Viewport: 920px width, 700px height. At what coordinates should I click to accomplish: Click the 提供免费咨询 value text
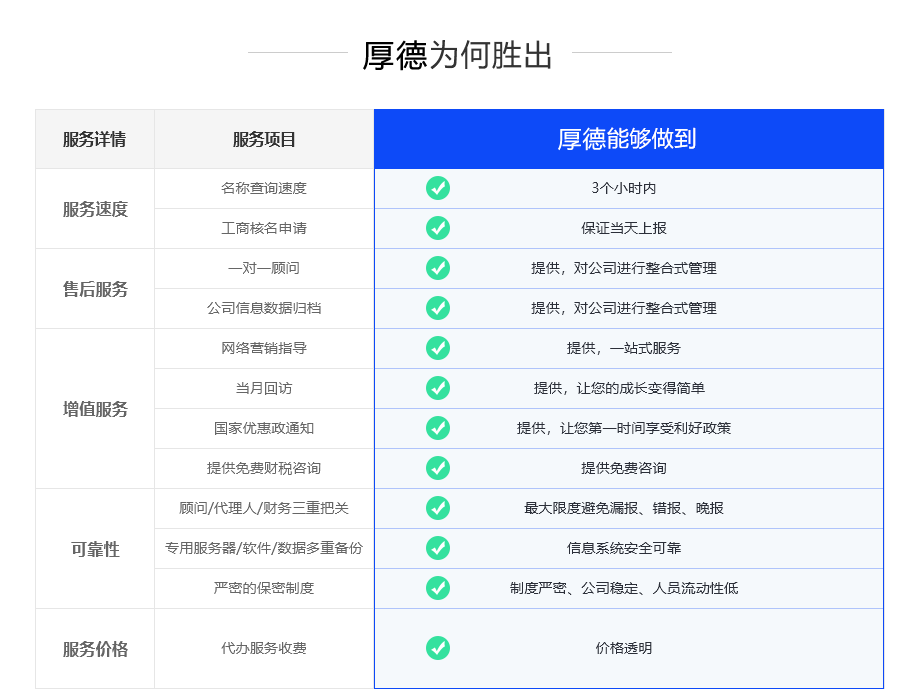tap(624, 468)
